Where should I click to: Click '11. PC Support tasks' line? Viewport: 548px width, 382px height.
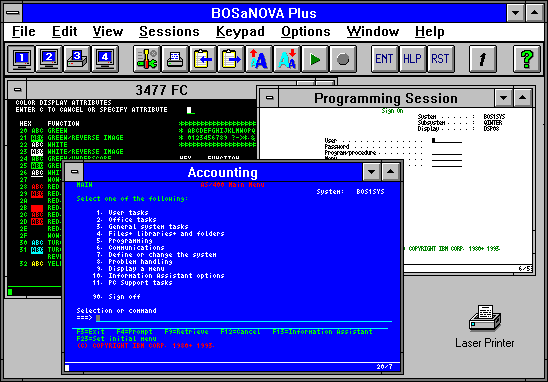click(x=132, y=282)
